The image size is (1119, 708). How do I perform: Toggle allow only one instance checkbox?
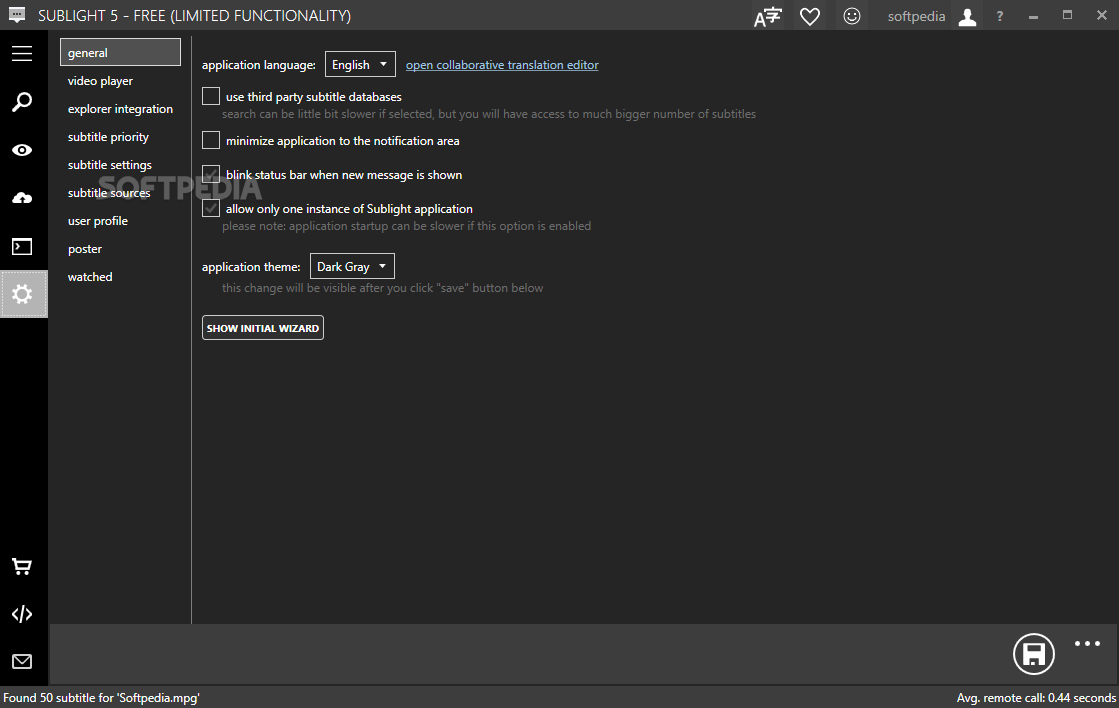pos(211,208)
